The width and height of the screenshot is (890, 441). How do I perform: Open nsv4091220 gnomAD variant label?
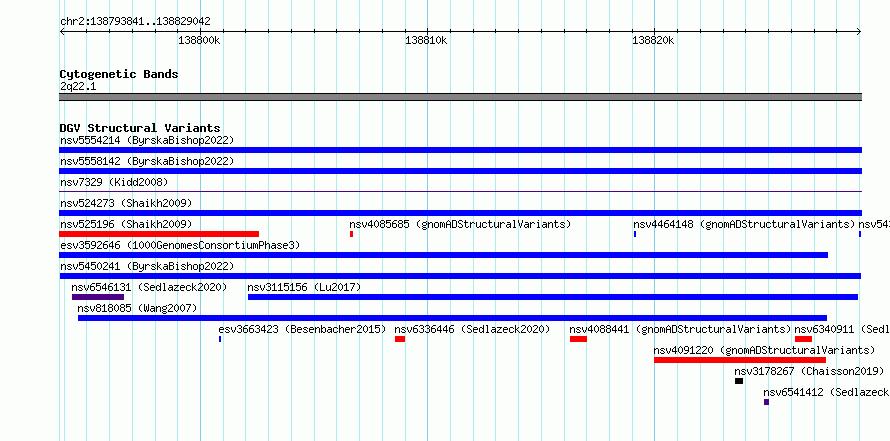click(765, 350)
